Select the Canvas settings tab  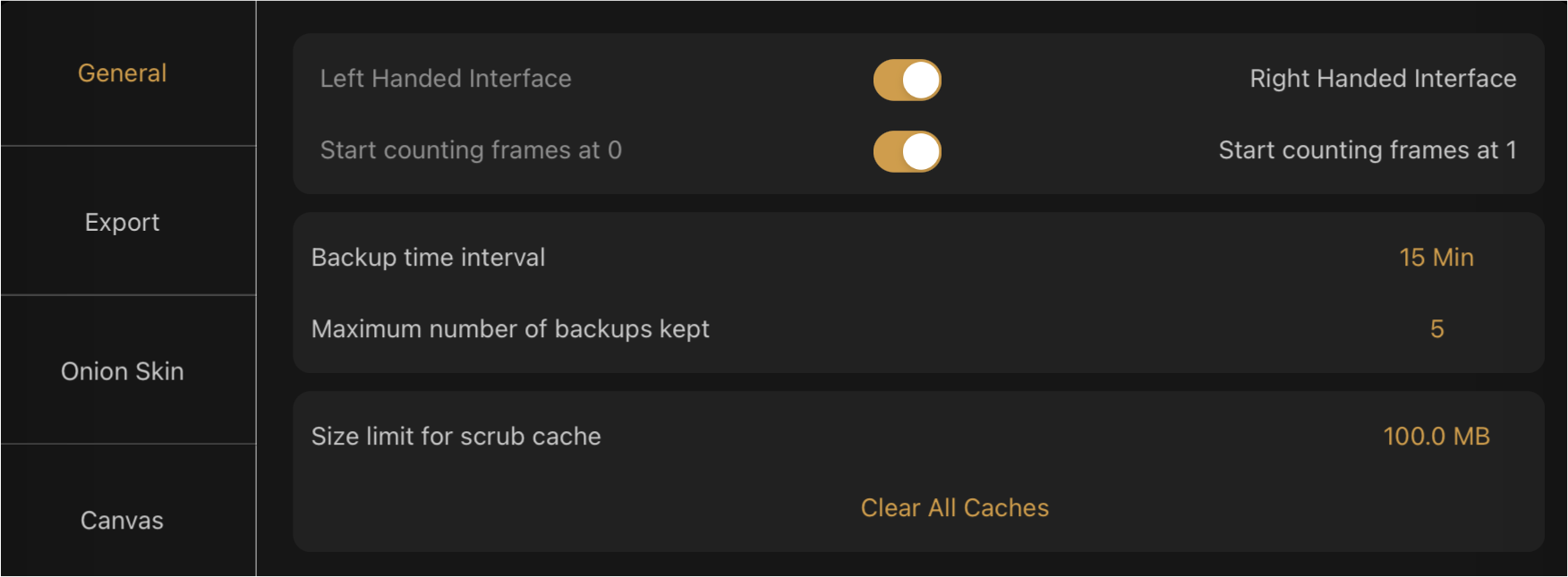point(121,520)
